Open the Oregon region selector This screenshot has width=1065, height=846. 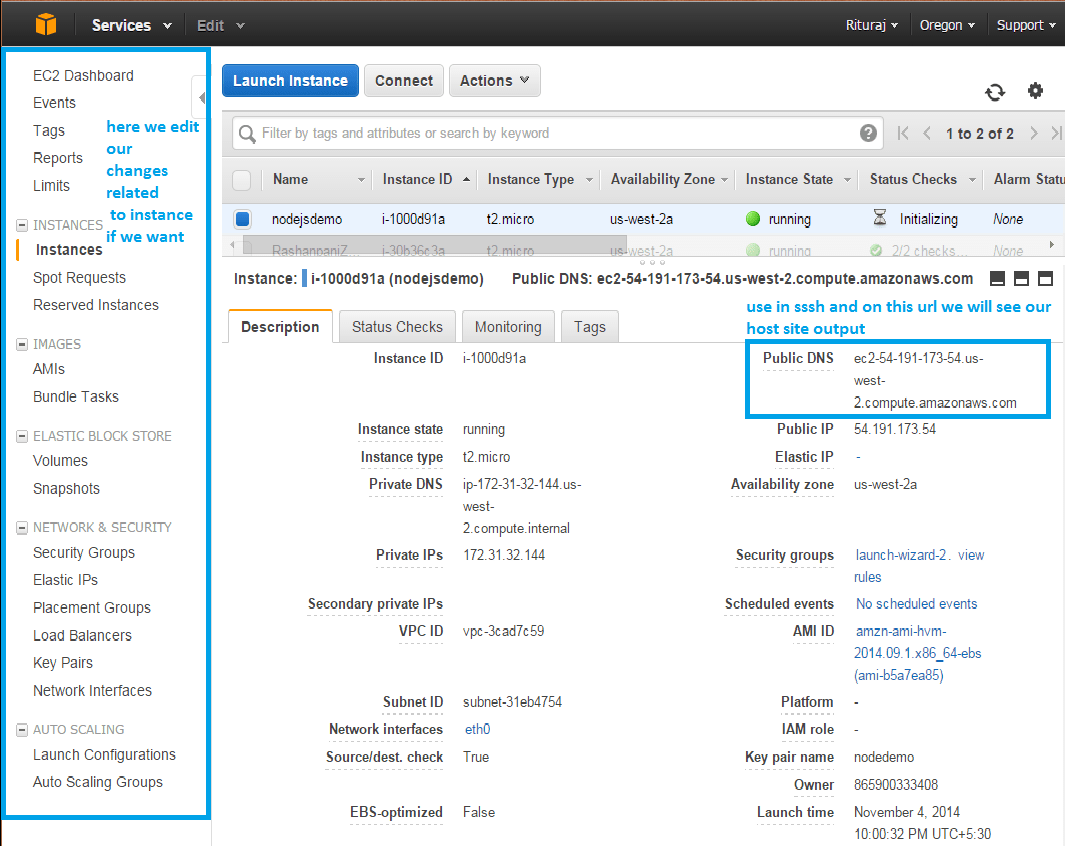click(947, 25)
